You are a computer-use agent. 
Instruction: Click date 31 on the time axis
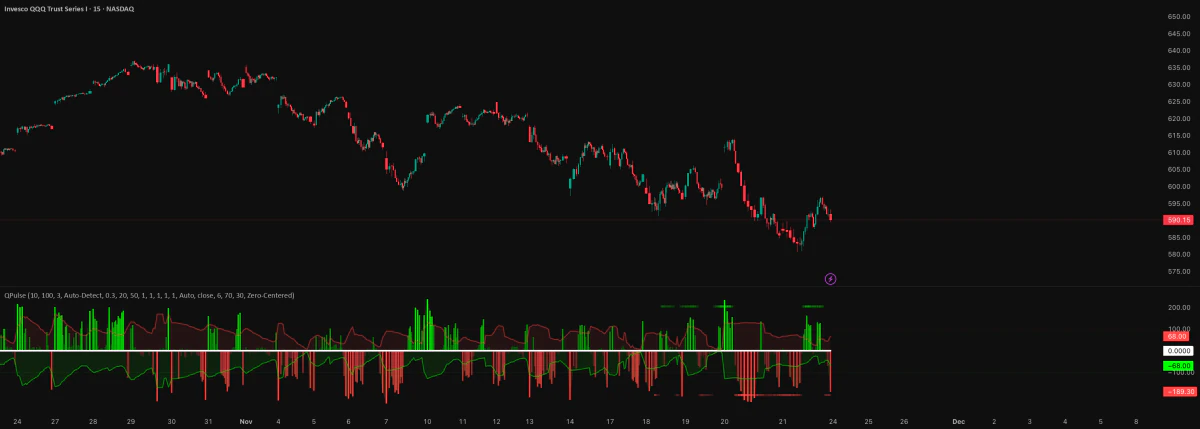(x=208, y=421)
